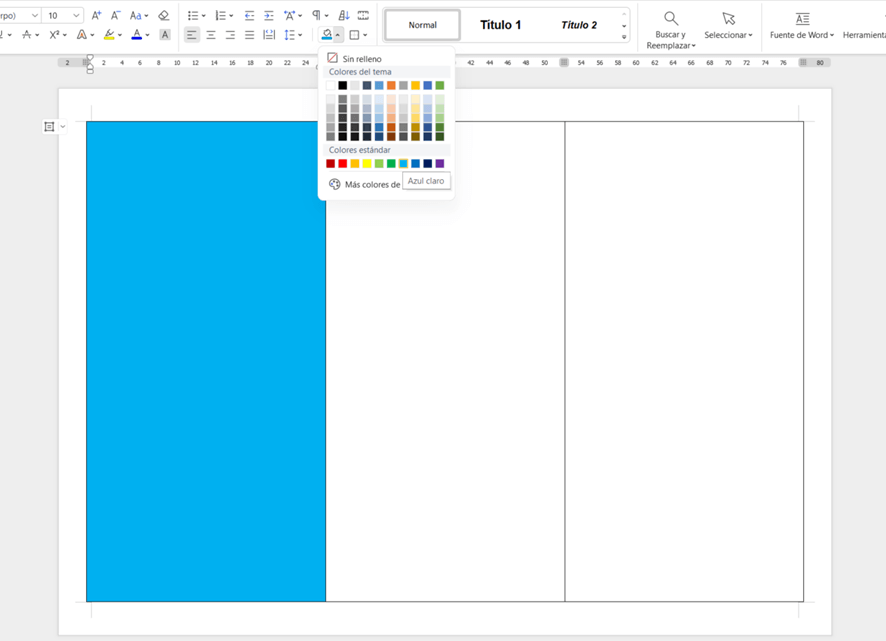Apply the Normal style
This screenshot has height=641, width=886.
pos(422,25)
